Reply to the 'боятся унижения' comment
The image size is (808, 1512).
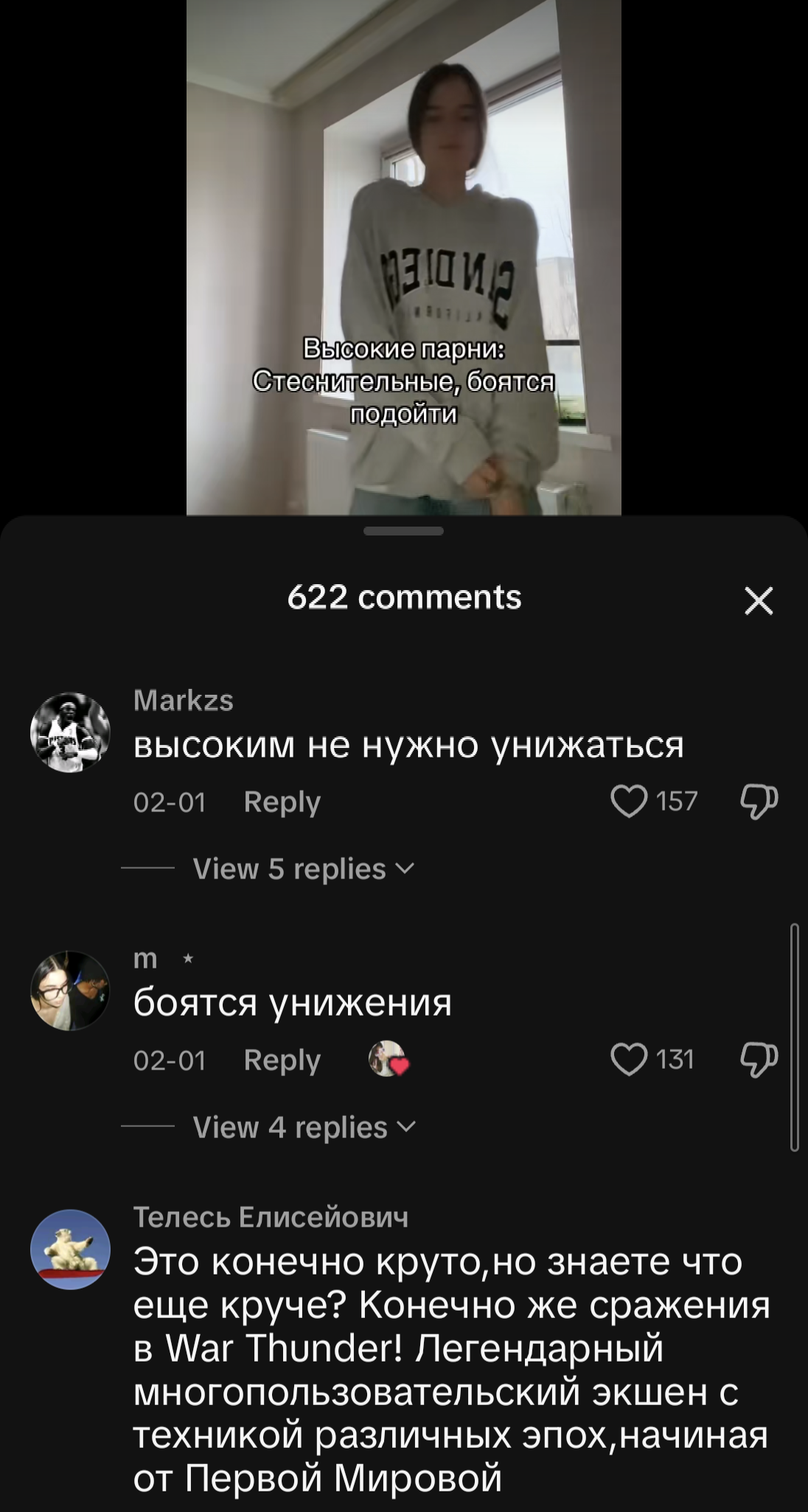282,1061
